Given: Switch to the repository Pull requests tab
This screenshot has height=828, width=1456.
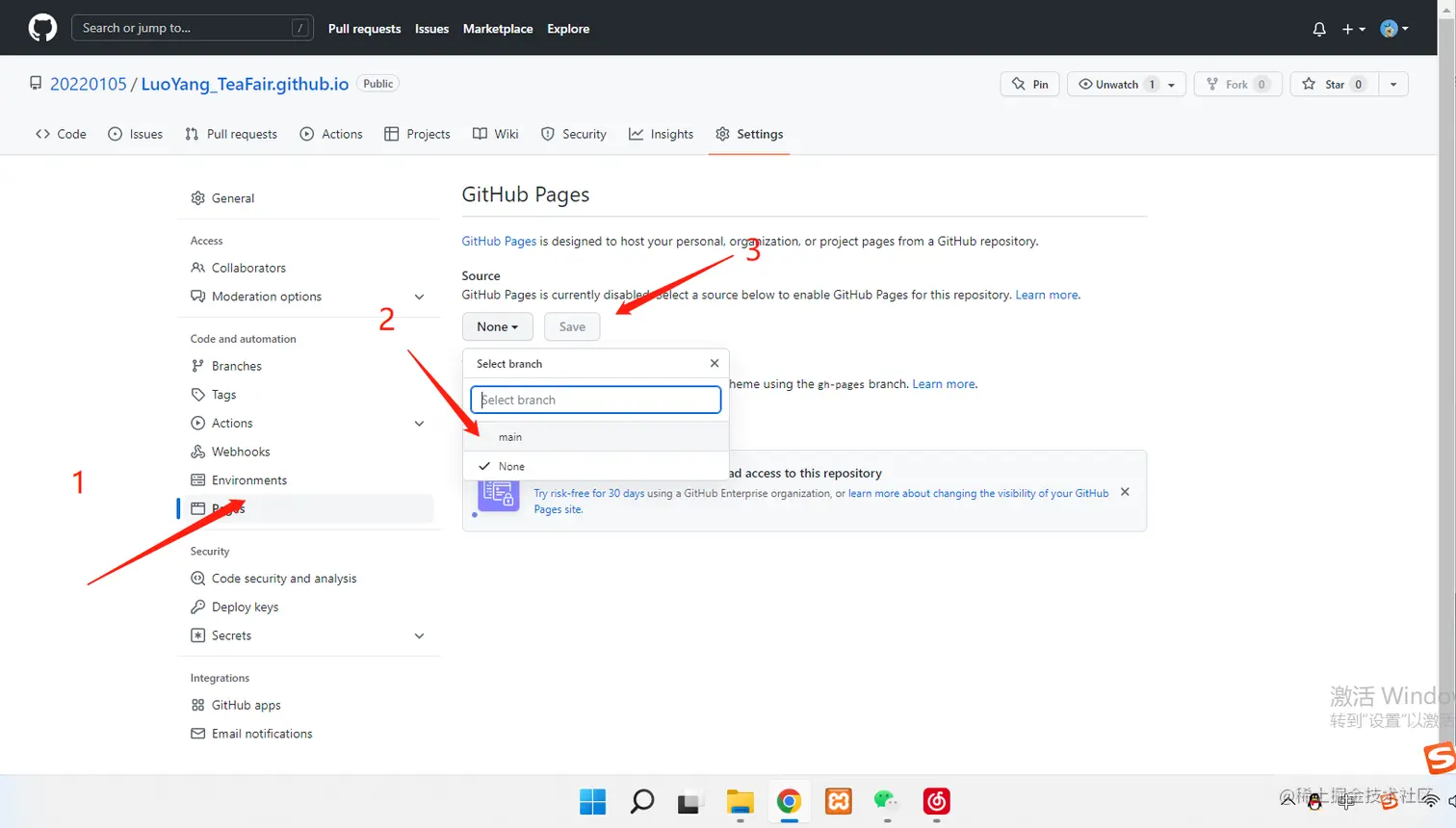Looking at the screenshot, I should 231,134.
